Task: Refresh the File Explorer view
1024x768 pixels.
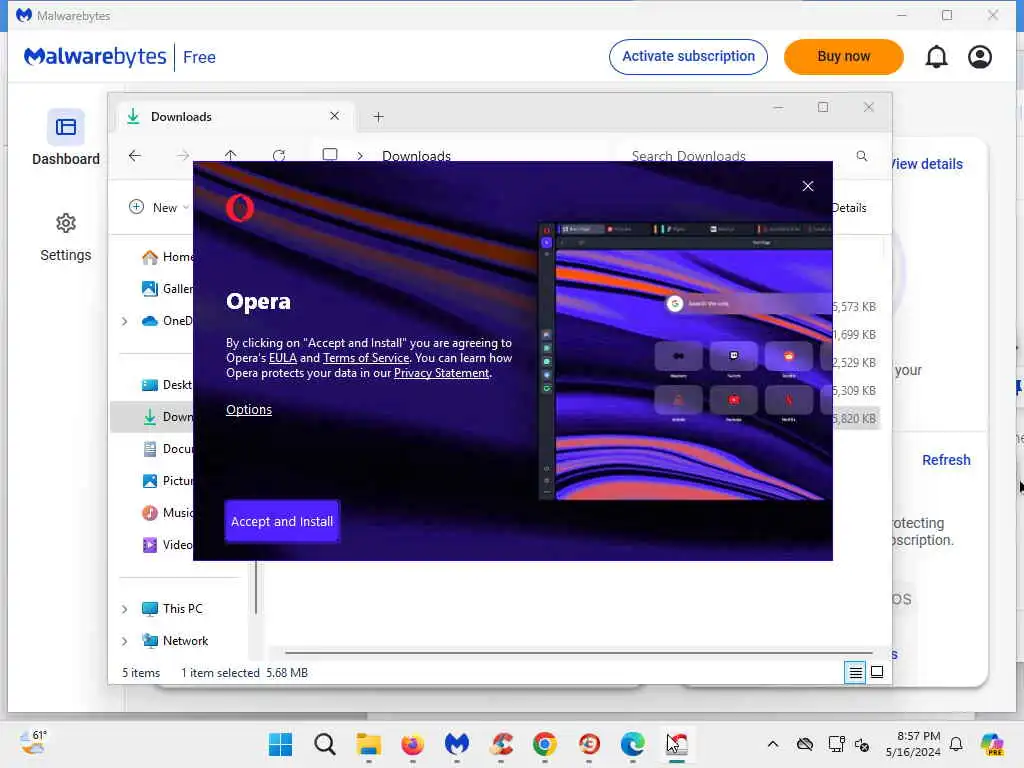Action: [x=279, y=155]
